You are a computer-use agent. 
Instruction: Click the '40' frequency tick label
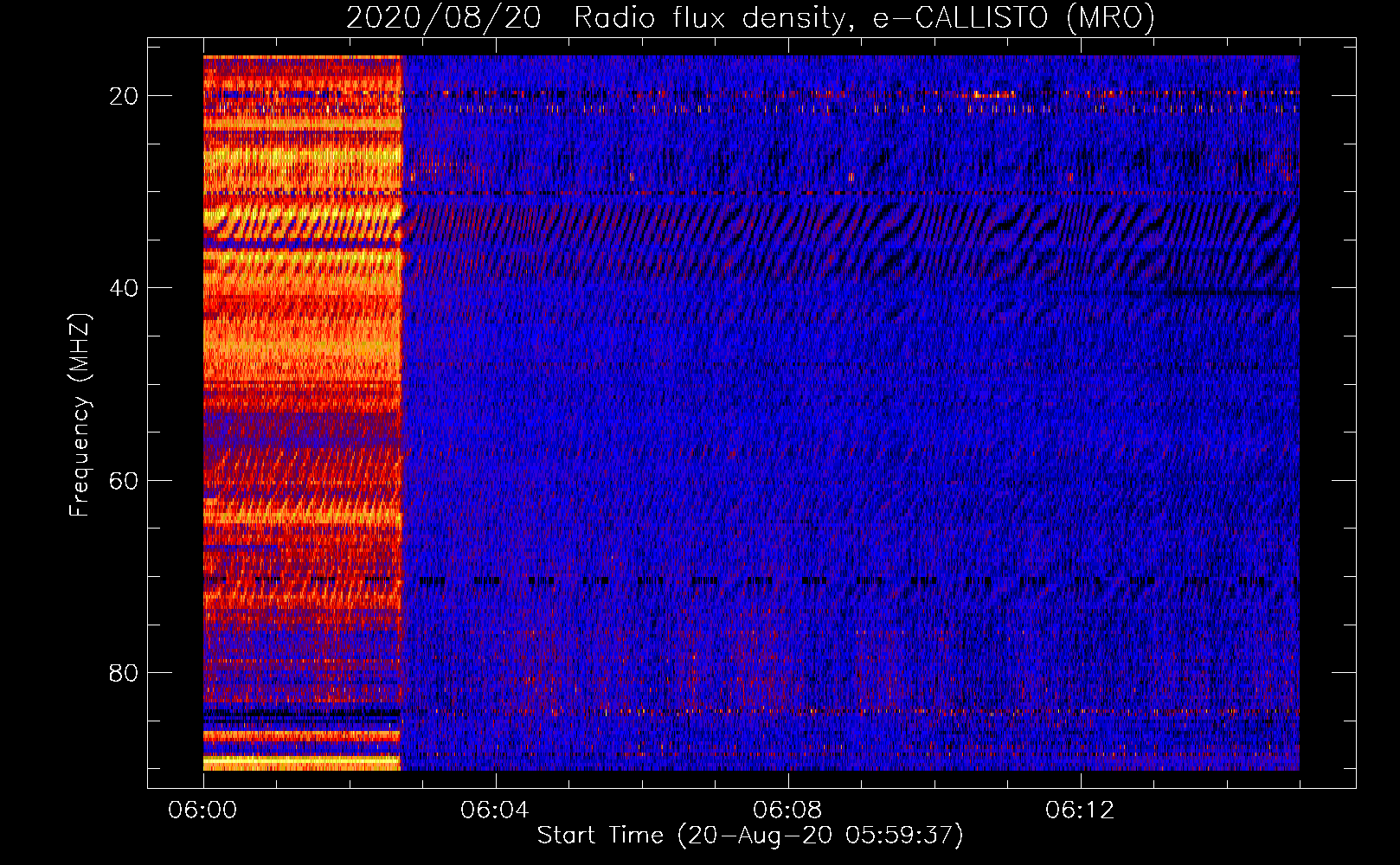tap(124, 288)
